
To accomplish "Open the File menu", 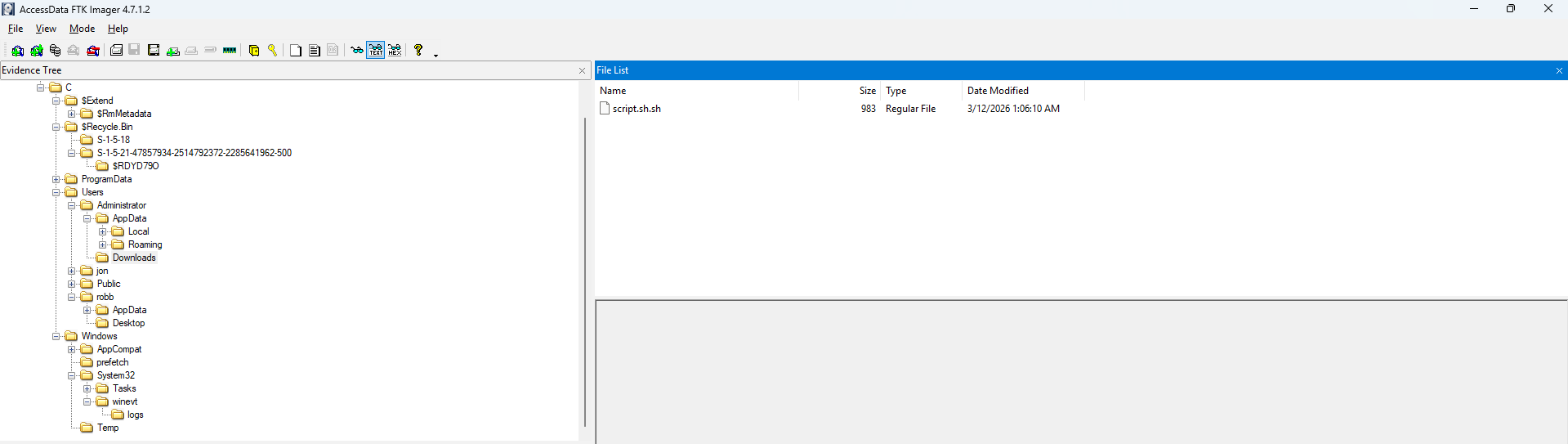I will (16, 29).
